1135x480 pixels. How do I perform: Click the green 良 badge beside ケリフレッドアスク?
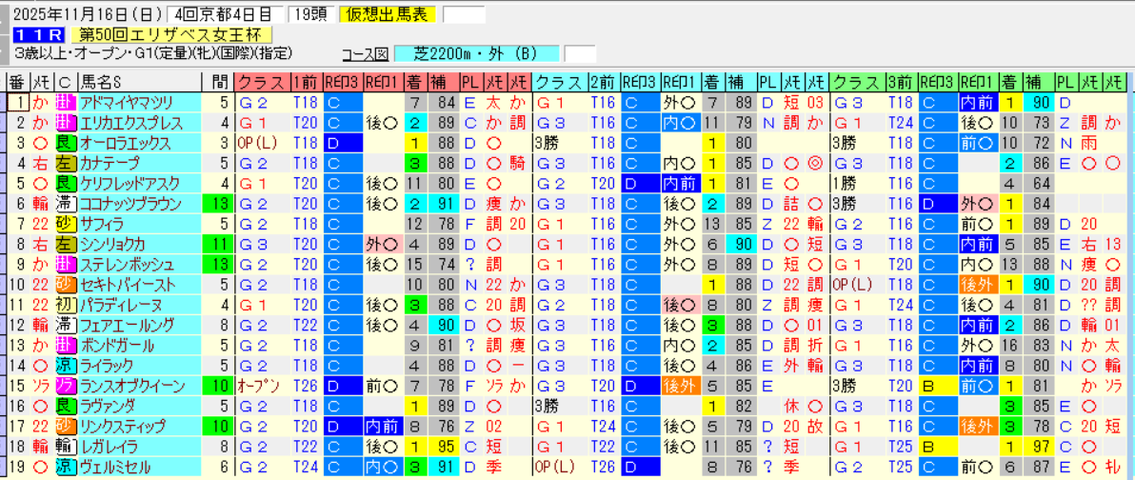pyautogui.click(x=65, y=182)
